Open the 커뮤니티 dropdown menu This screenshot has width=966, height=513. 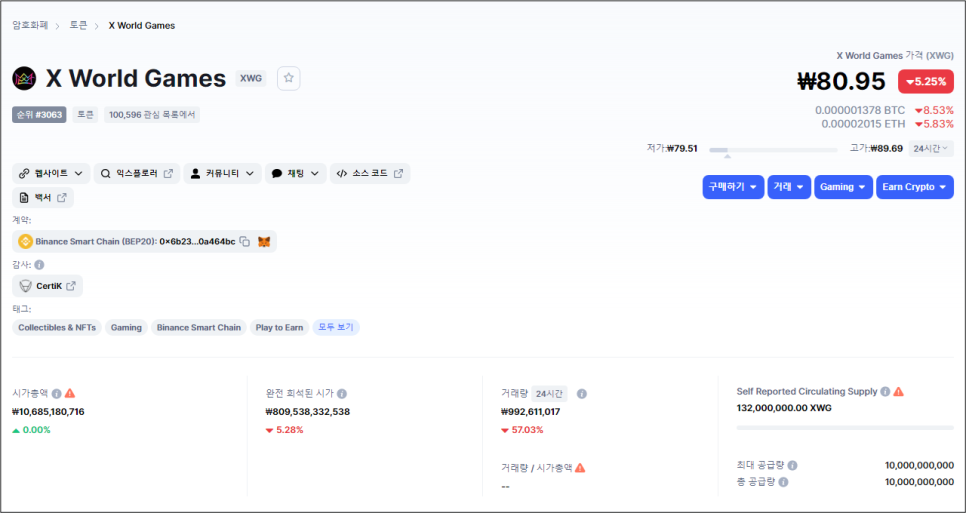click(222, 174)
